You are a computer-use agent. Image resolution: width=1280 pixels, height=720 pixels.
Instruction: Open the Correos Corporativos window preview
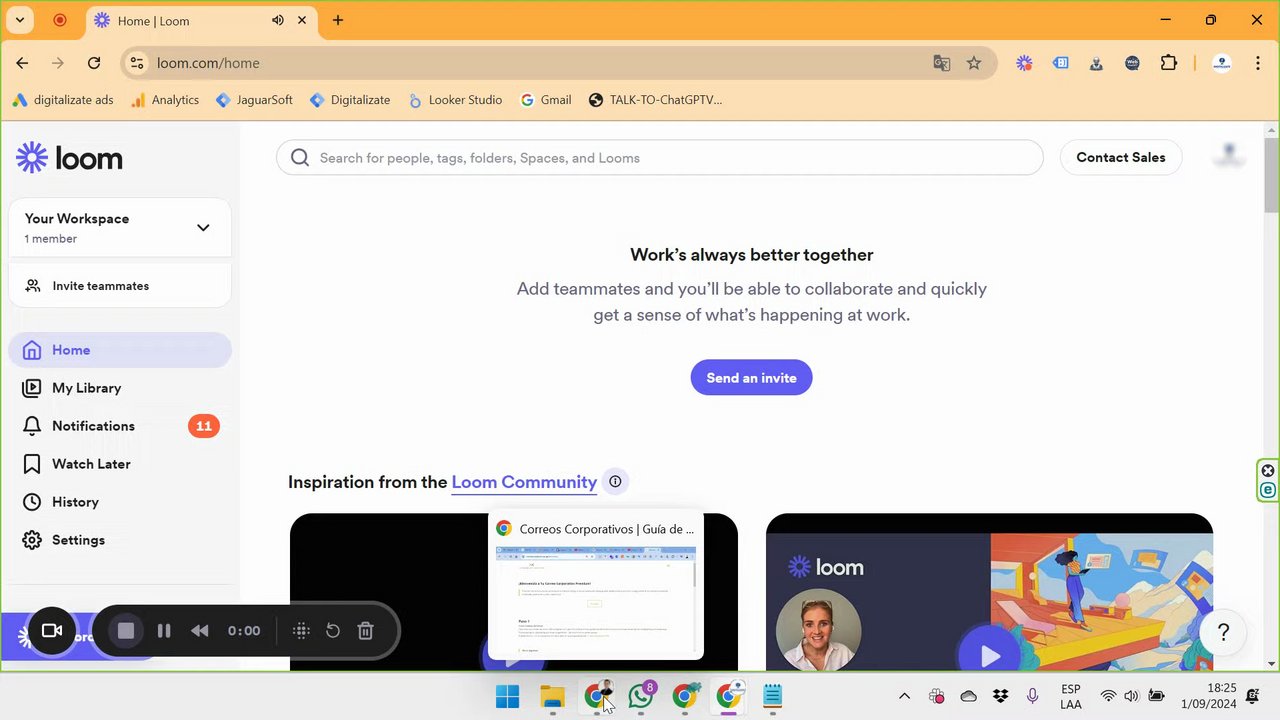tap(596, 587)
